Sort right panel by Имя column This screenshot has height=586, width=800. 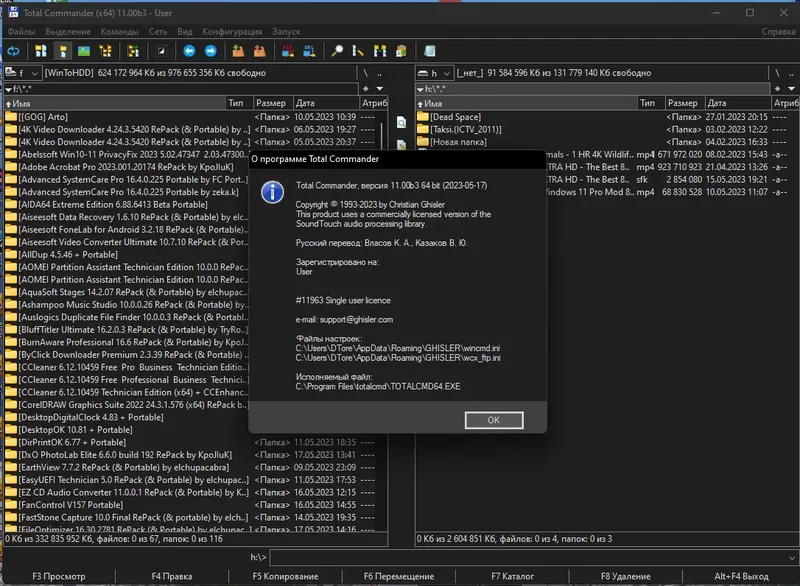527,103
